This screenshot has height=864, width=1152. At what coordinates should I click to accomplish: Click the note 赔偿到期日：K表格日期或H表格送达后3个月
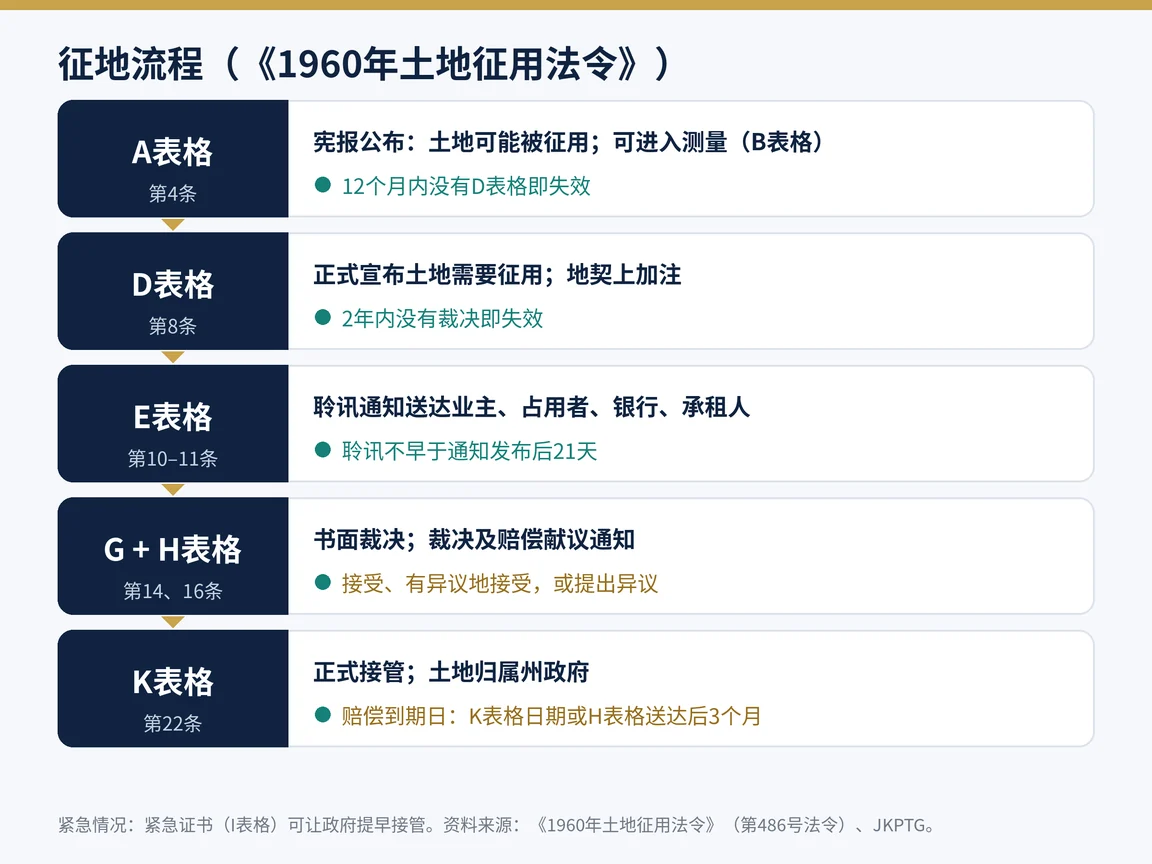pyautogui.click(x=552, y=716)
